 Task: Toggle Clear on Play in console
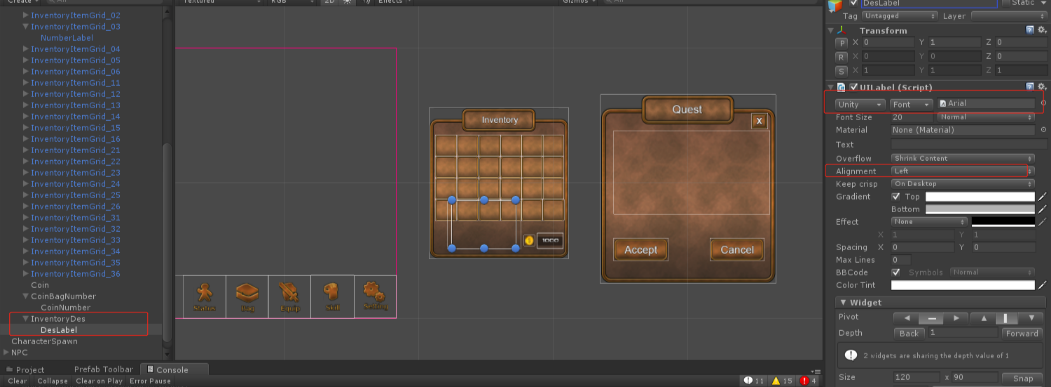pyautogui.click(x=99, y=381)
